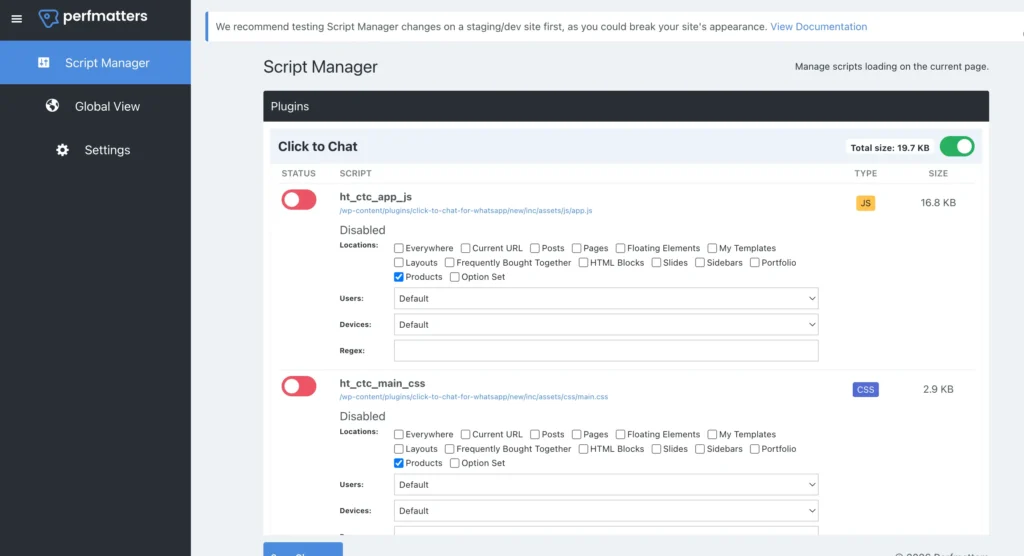Check Pages for ht_ctc_main_css

click(576, 434)
